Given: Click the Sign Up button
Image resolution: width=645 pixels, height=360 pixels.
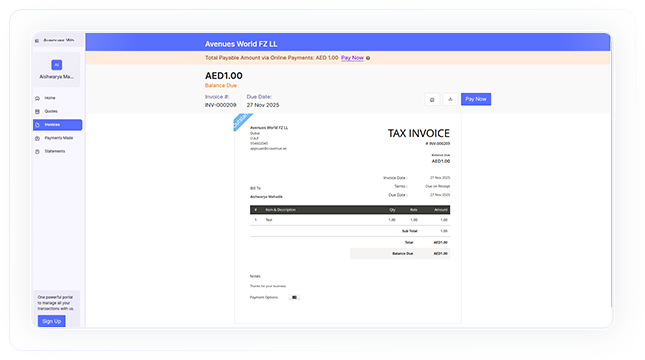Looking at the screenshot, I should (x=51, y=321).
